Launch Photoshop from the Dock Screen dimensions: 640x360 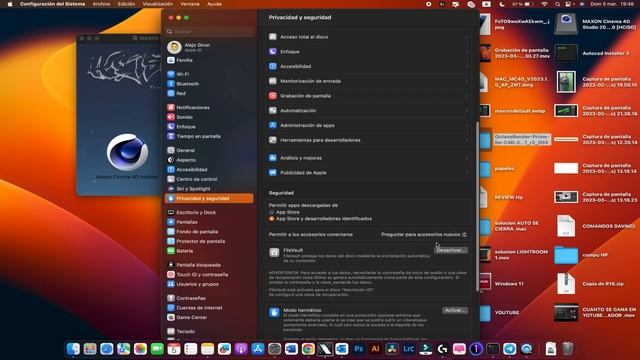click(x=358, y=349)
